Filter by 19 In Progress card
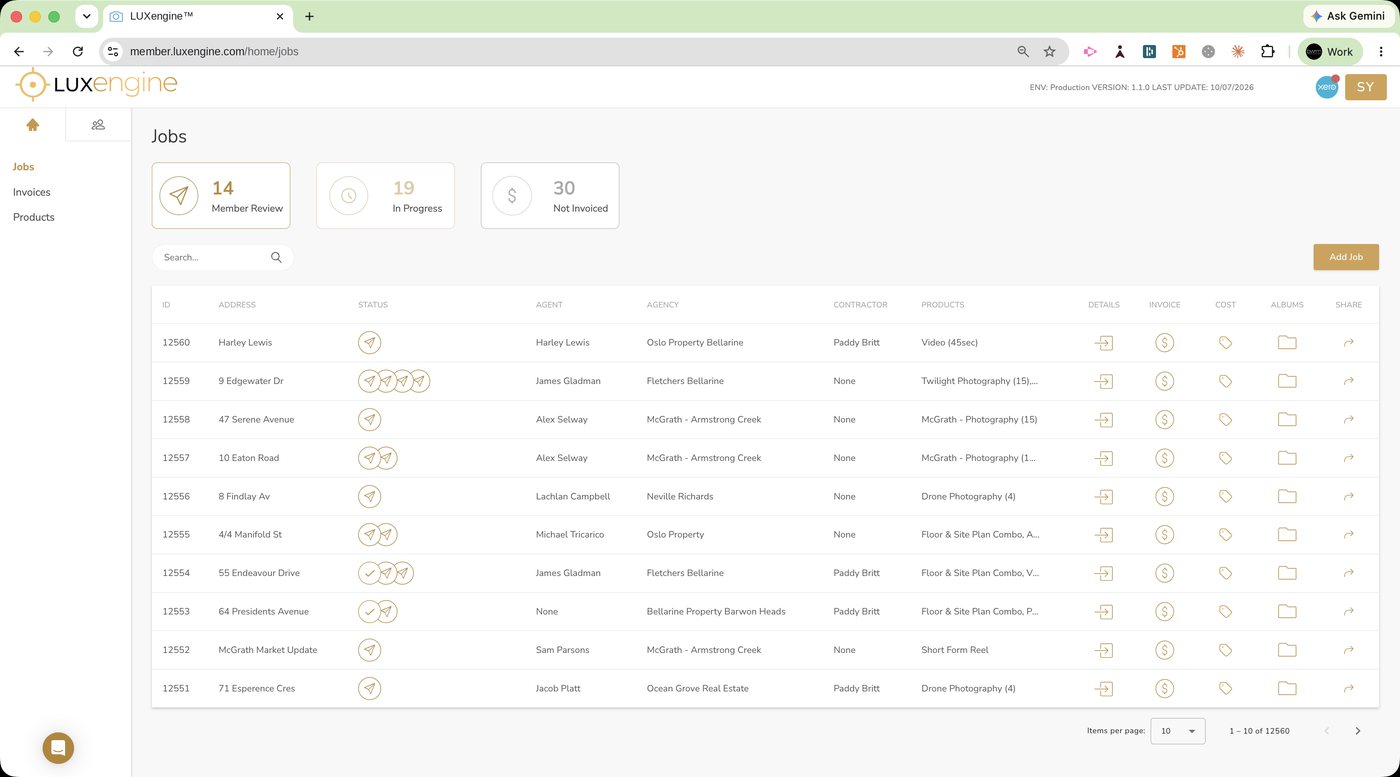This screenshot has width=1400, height=777. [385, 196]
